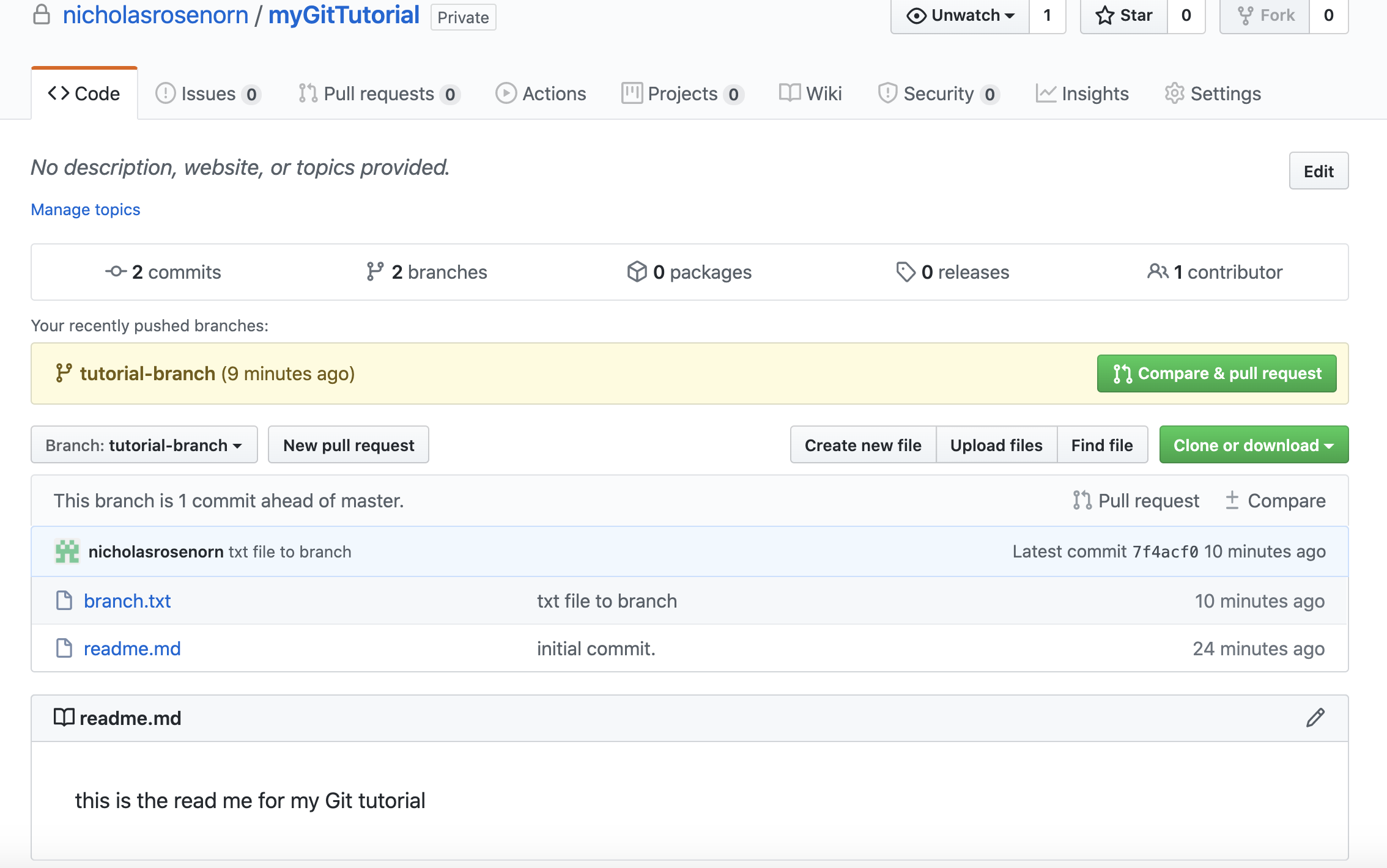The height and width of the screenshot is (868, 1387).
Task: Click the pencil edit icon for readme.md
Action: [x=1315, y=718]
